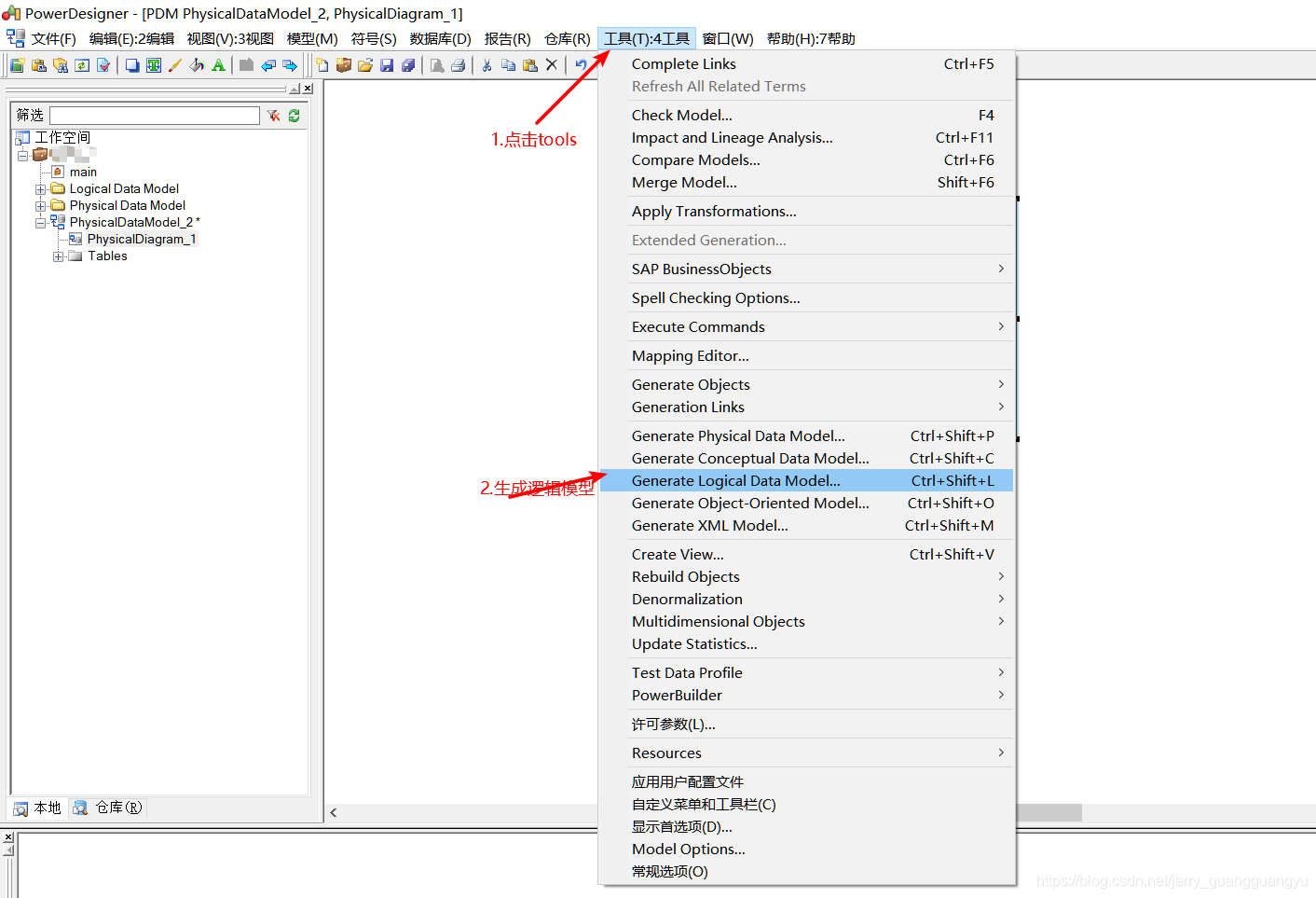This screenshot has height=898, width=1316.
Task: Expand the Logical Data Model folder node
Action: tap(41, 189)
